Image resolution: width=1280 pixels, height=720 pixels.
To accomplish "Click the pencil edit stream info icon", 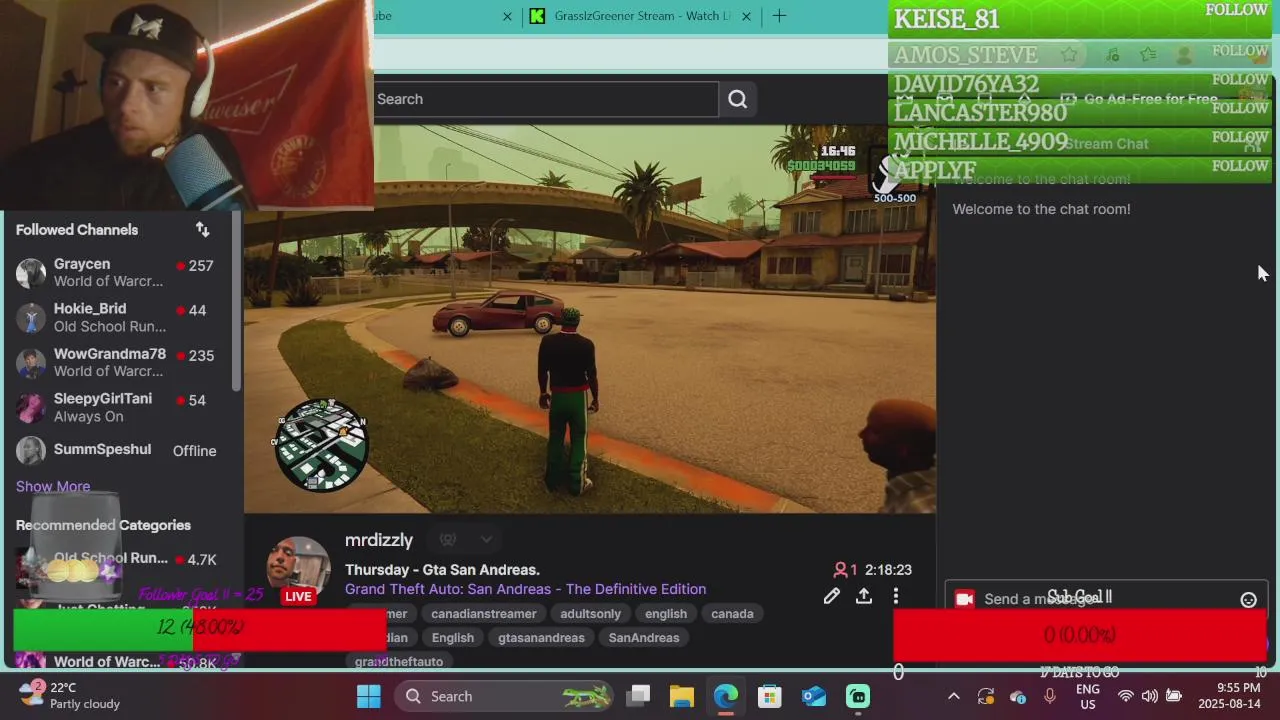I will (x=832, y=597).
